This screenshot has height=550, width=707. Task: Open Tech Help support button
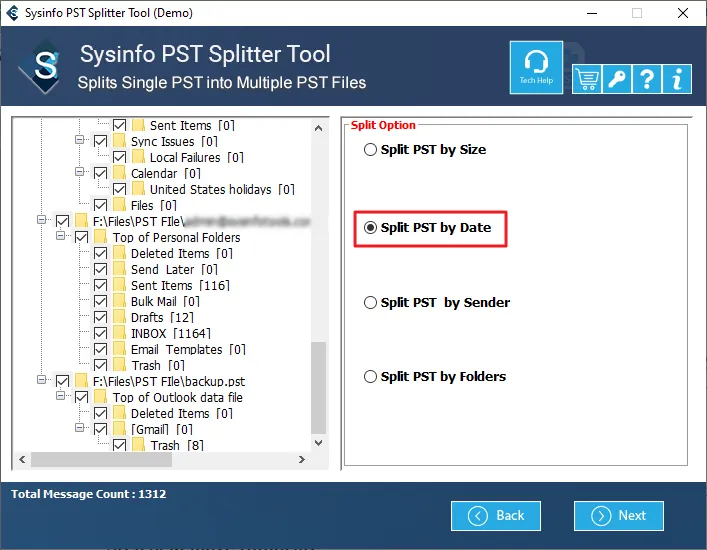coord(536,68)
